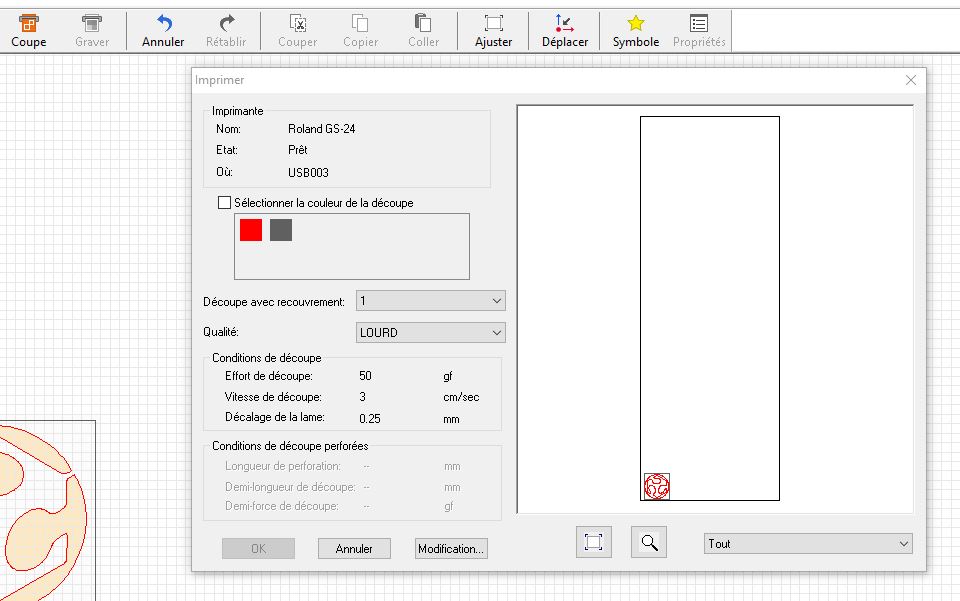Undo with the Annuler toolbar icon
This screenshot has width=960, height=601.
point(163,24)
